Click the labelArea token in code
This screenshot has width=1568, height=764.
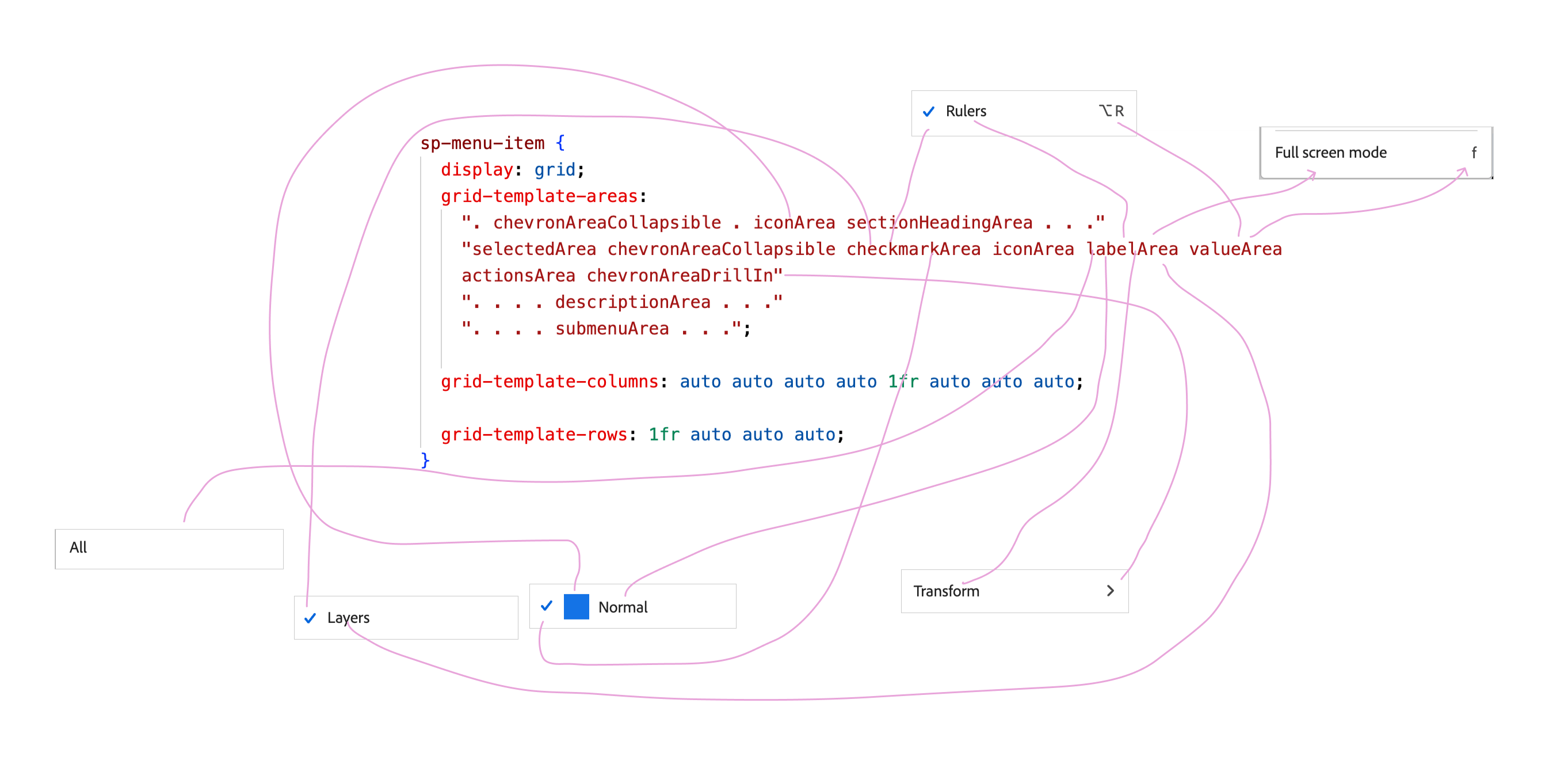(x=1132, y=249)
